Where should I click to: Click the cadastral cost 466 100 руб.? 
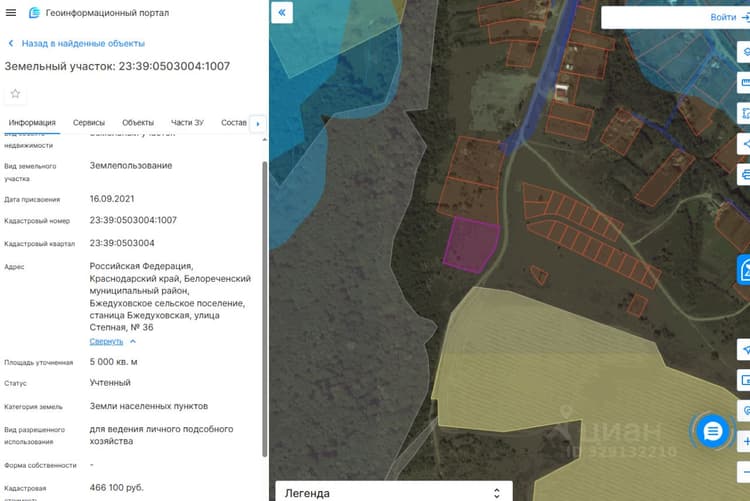point(116,487)
